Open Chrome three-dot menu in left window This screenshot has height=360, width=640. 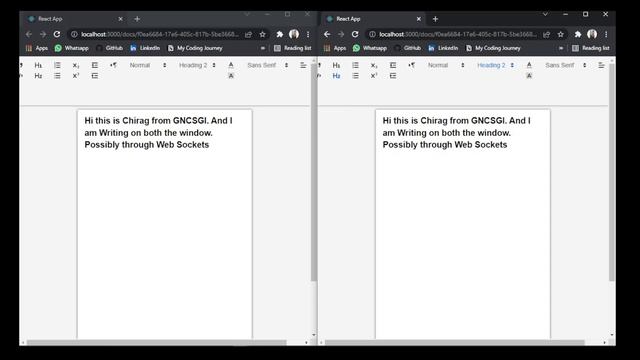pyautogui.click(x=308, y=34)
